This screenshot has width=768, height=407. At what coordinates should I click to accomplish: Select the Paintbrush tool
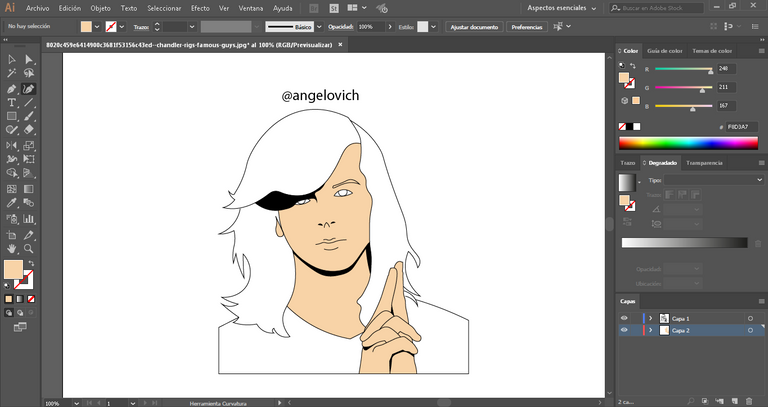coord(29,117)
